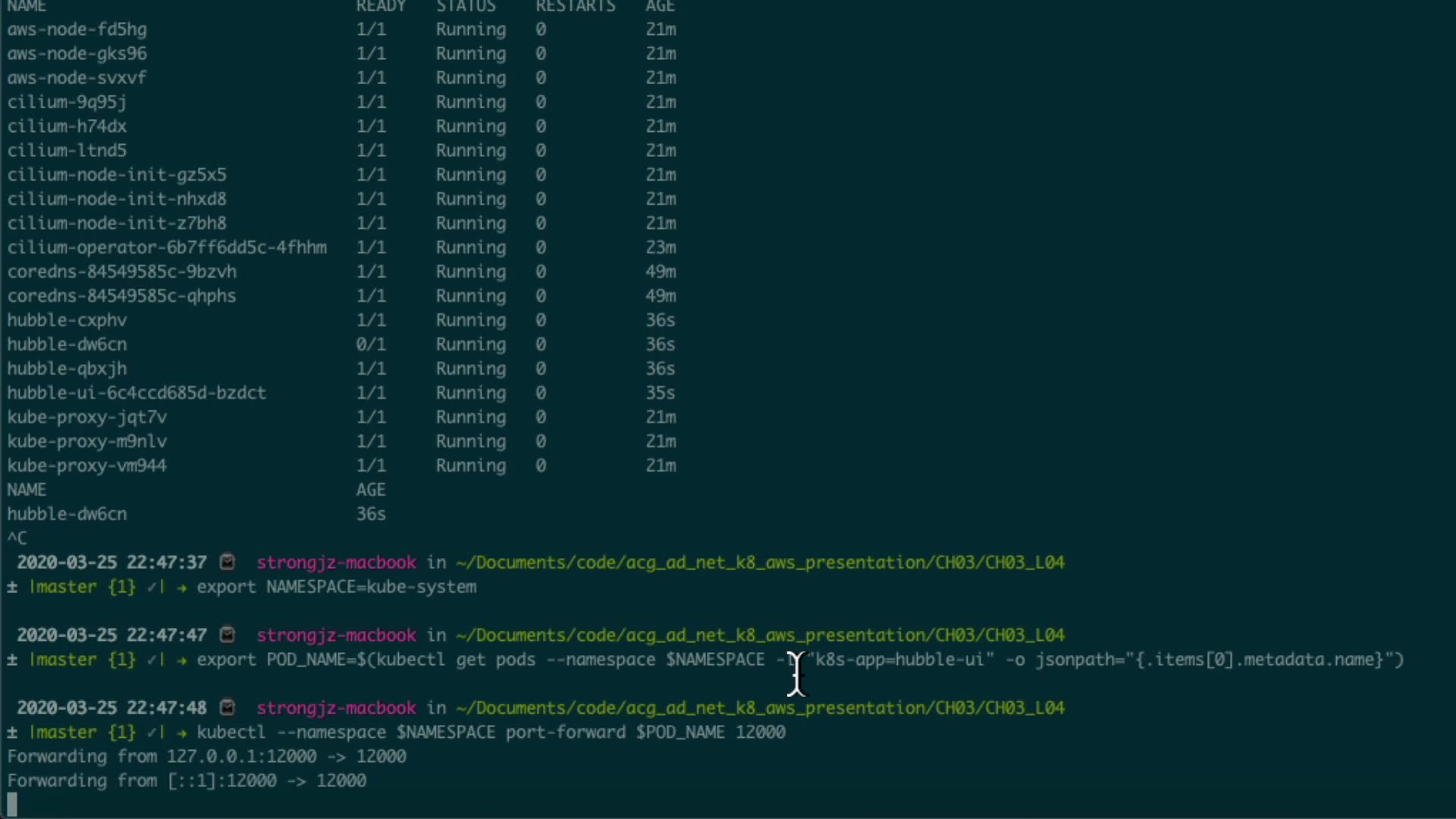Click the cilium-operator-6b7ff6dd5c-4fhhm pod name
This screenshot has width=1456, height=819.
167,247
